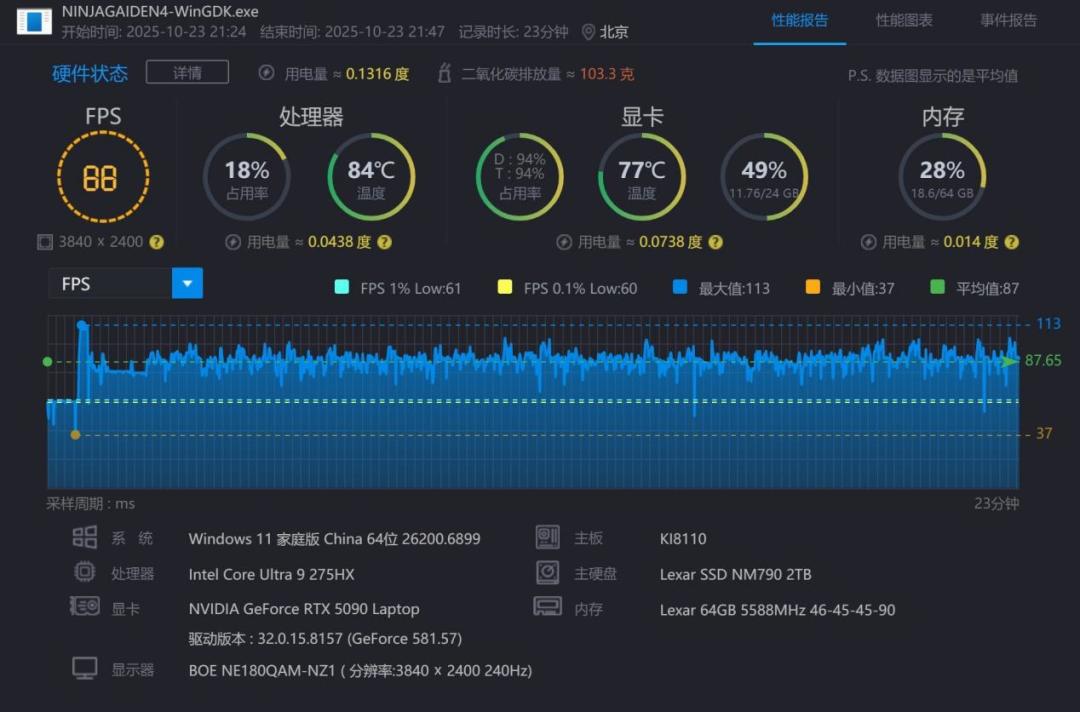The height and width of the screenshot is (712, 1080).
Task: Click help icon beside 3840 x 2400 resolution
Action: [157, 242]
